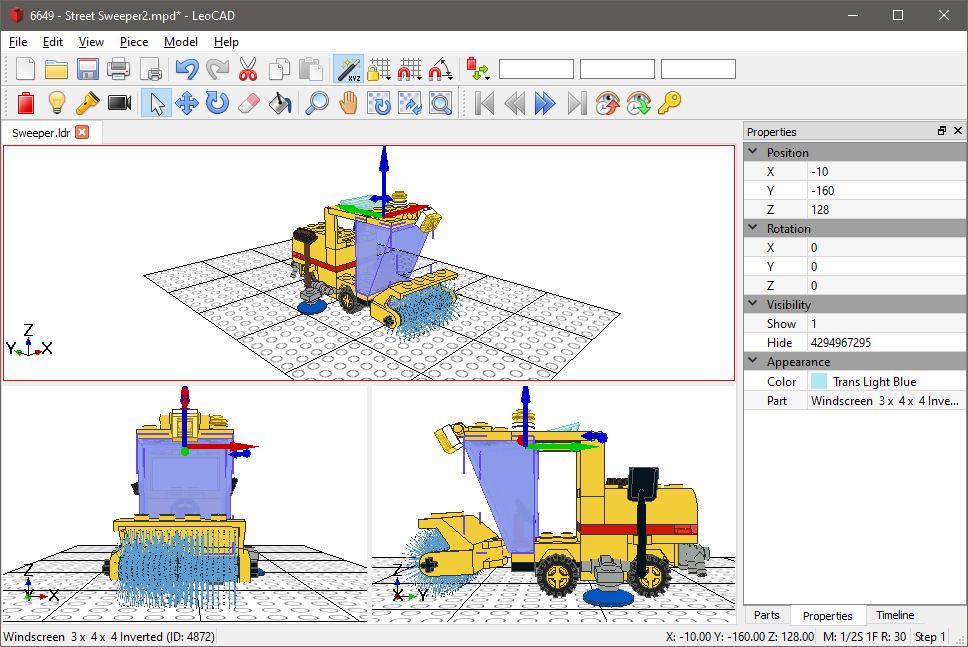968x647 pixels.
Task: Select the Delete eraser tool
Action: (x=248, y=102)
